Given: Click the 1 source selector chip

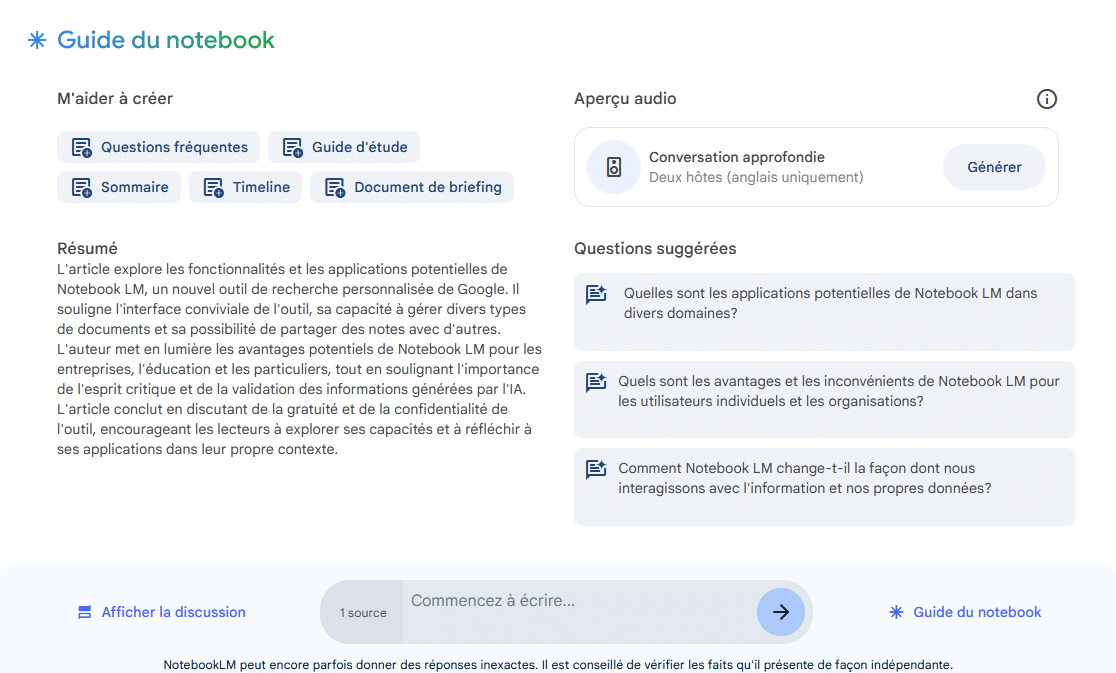Looking at the screenshot, I should pos(362,613).
